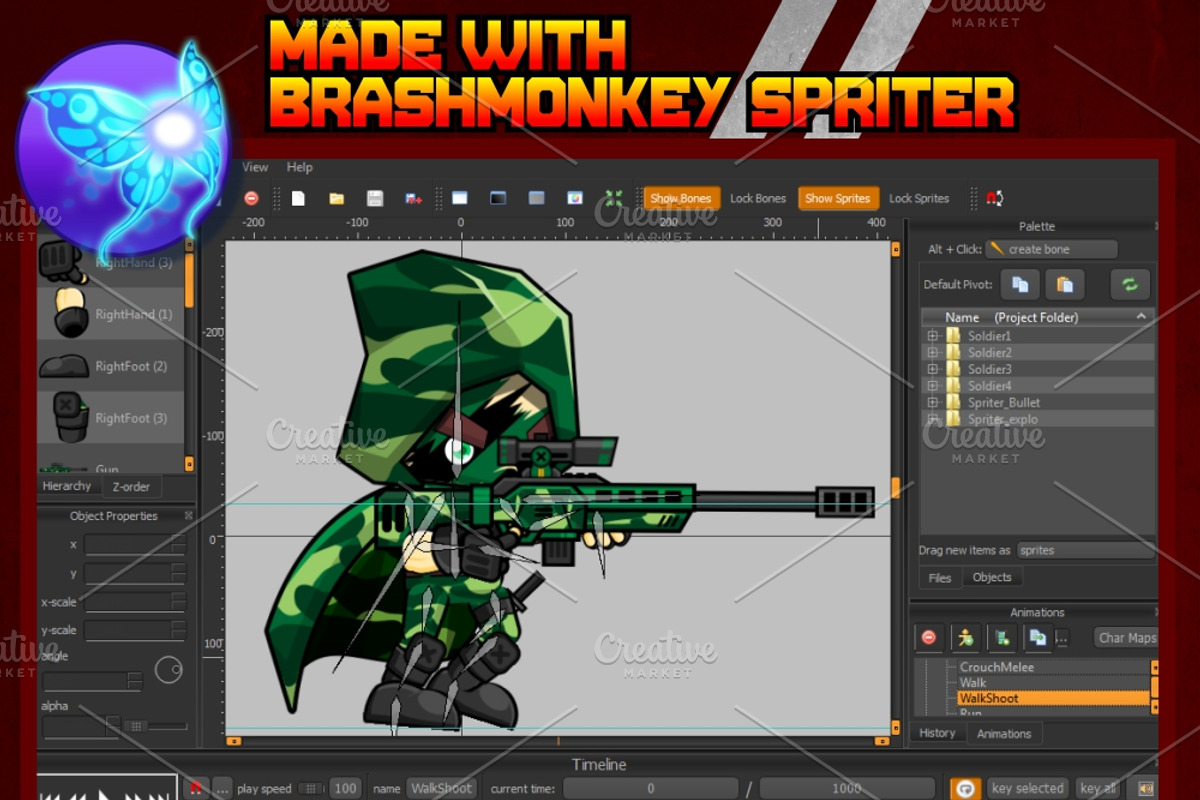Click the ellipsis button in Animations toolbar

click(x=1062, y=637)
